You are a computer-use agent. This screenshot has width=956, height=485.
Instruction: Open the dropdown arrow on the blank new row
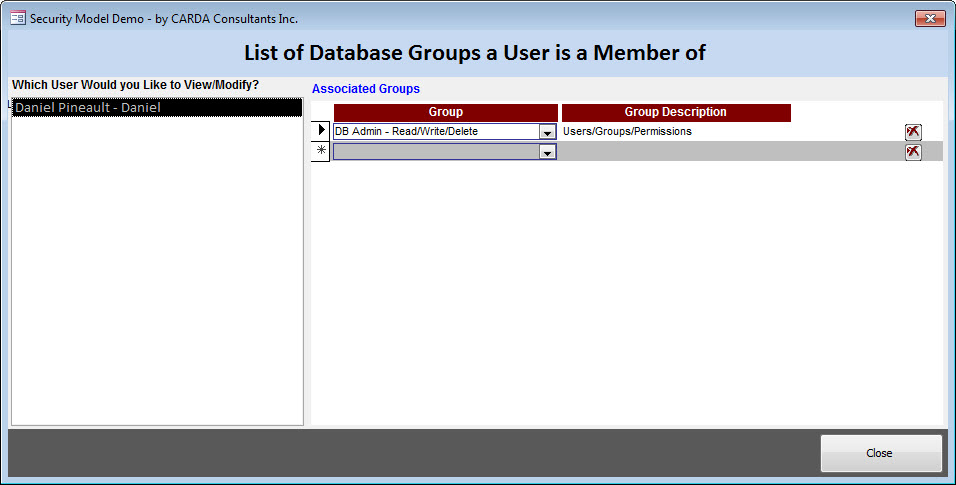tap(547, 152)
